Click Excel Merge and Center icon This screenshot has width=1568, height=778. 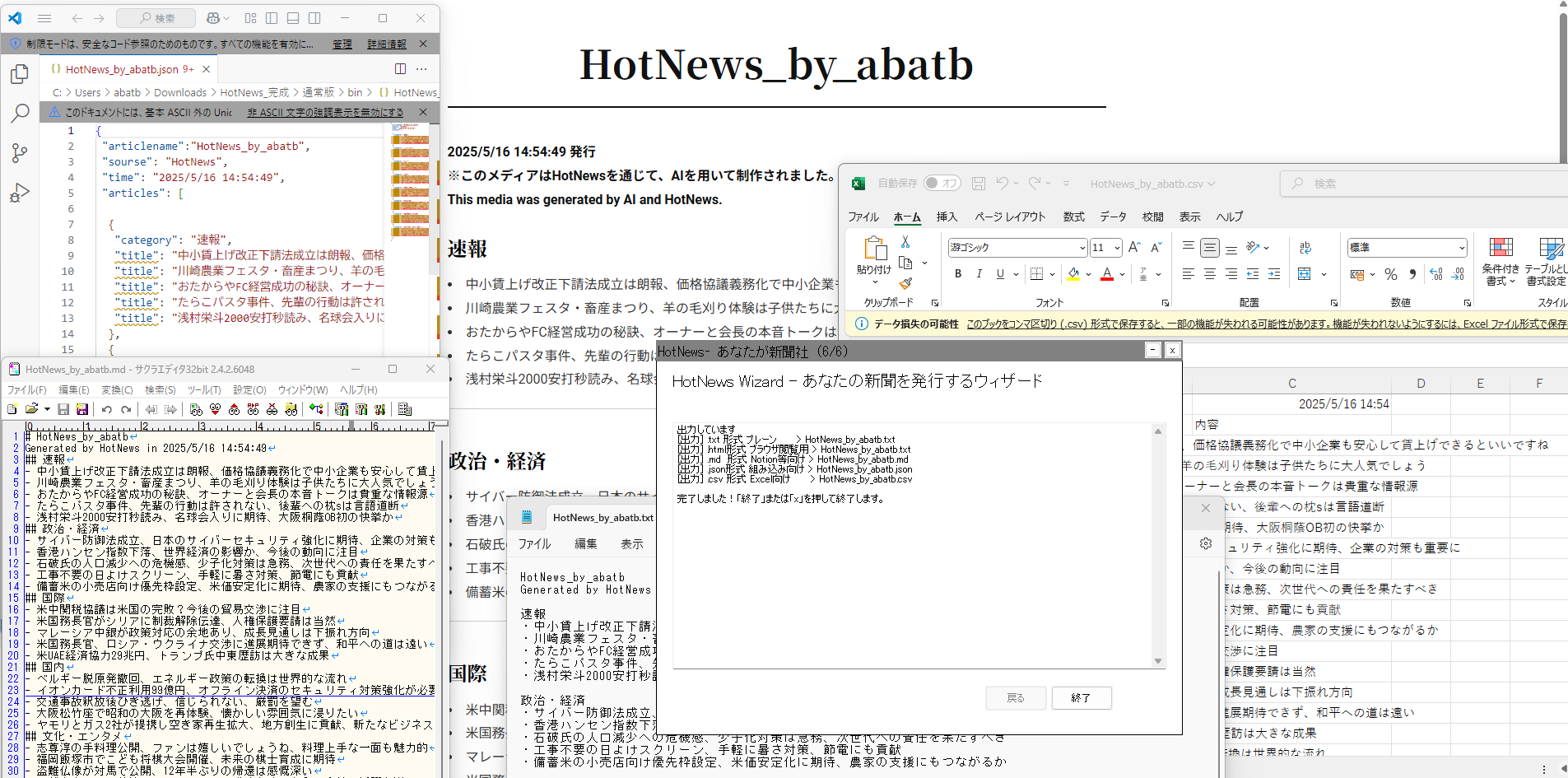point(1305,273)
